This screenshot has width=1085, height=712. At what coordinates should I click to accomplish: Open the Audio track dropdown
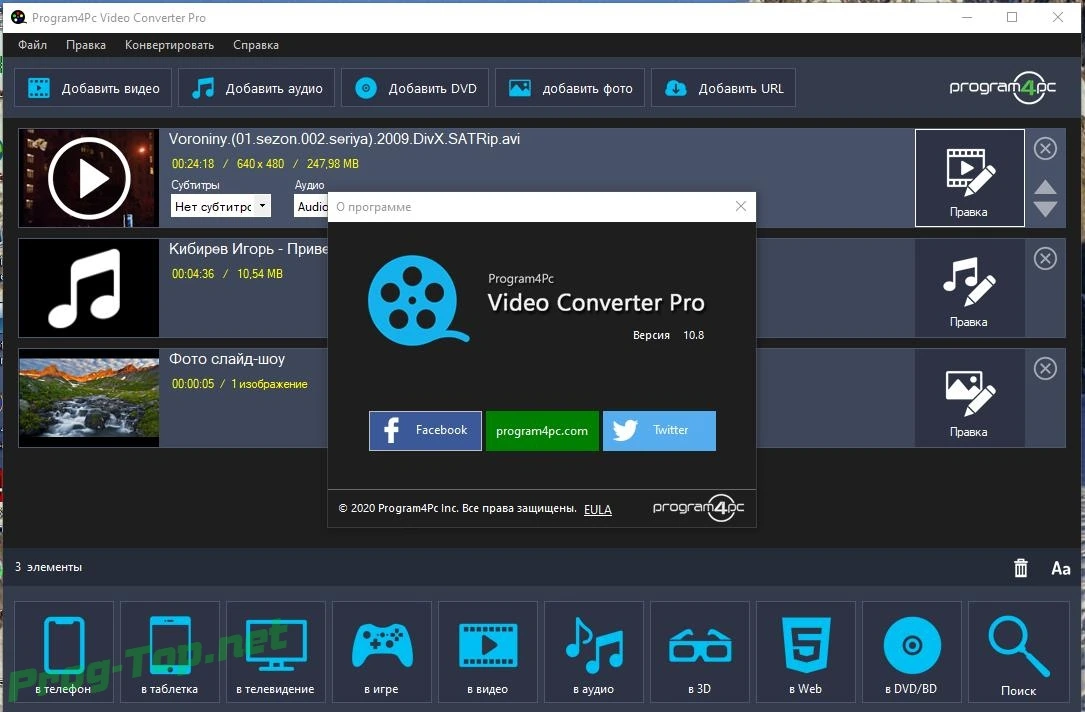311,206
